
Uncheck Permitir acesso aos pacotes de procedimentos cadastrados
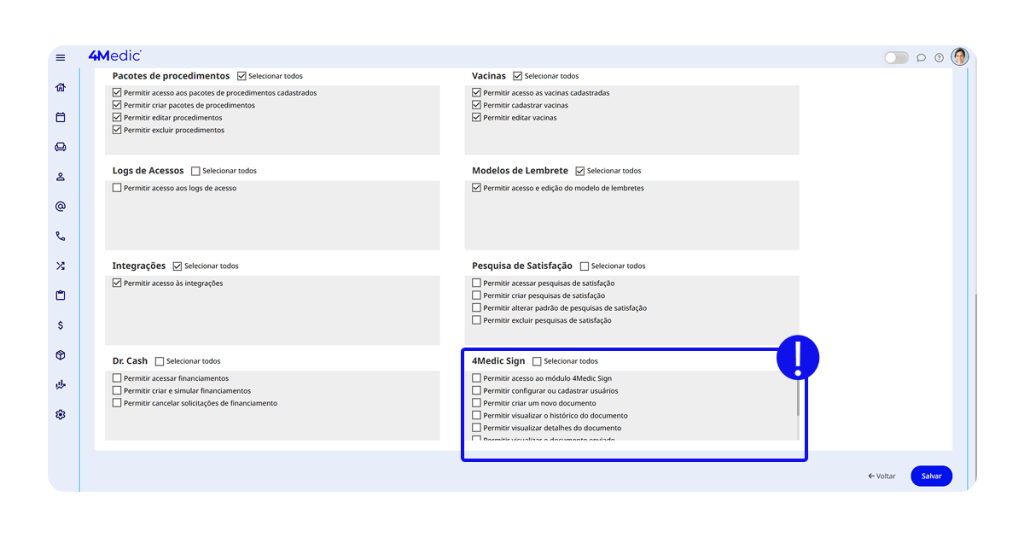pos(117,93)
